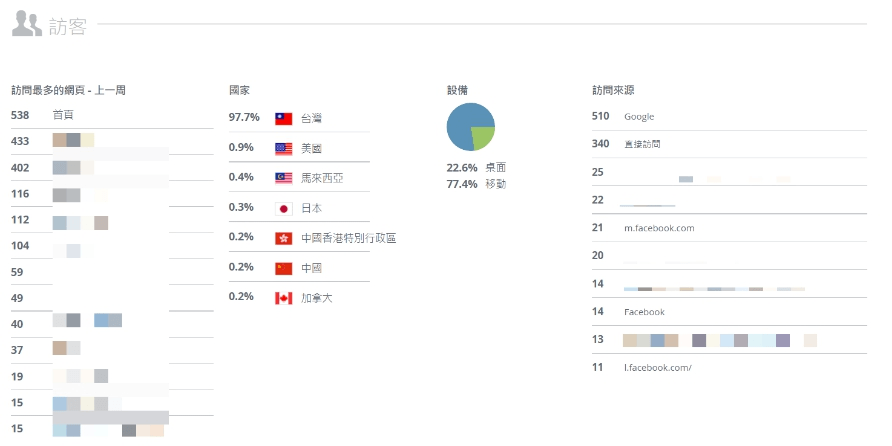The height and width of the screenshot is (446, 892).
Task: Click the 13 source visit count
Action: (x=597, y=340)
